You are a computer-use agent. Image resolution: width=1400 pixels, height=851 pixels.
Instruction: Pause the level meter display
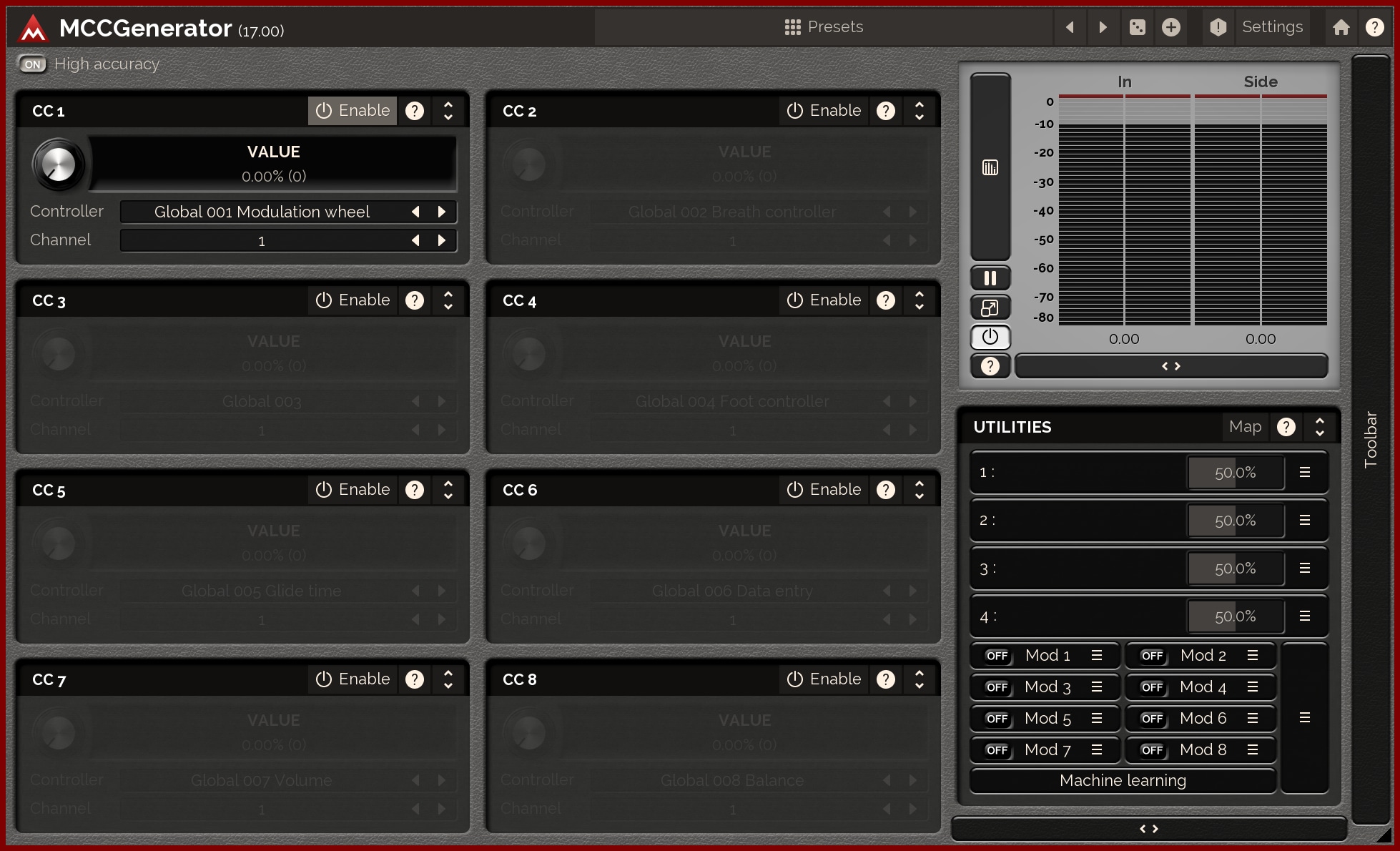click(990, 278)
